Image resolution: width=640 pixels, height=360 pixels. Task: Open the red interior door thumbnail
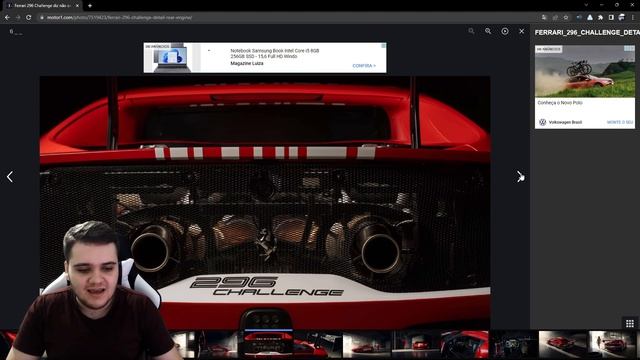coord(464,345)
